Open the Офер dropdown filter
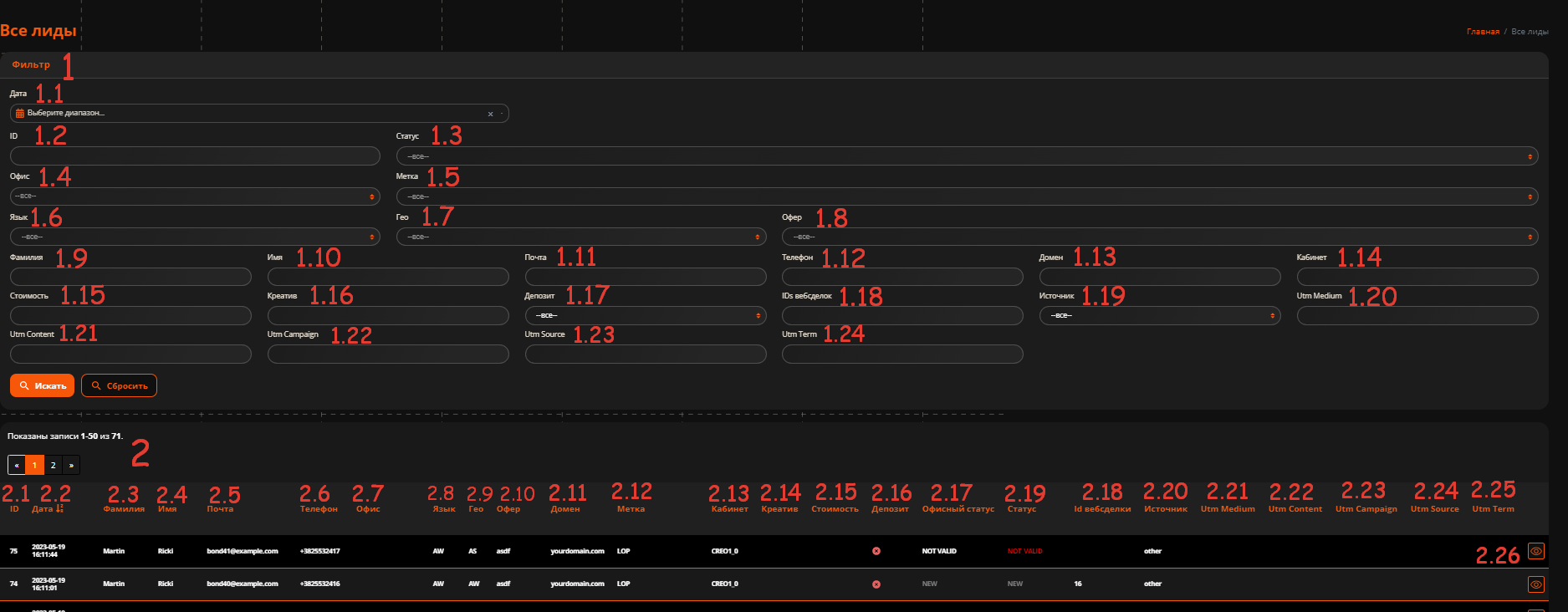Viewport: 1568px width, 612px height. (1160, 237)
